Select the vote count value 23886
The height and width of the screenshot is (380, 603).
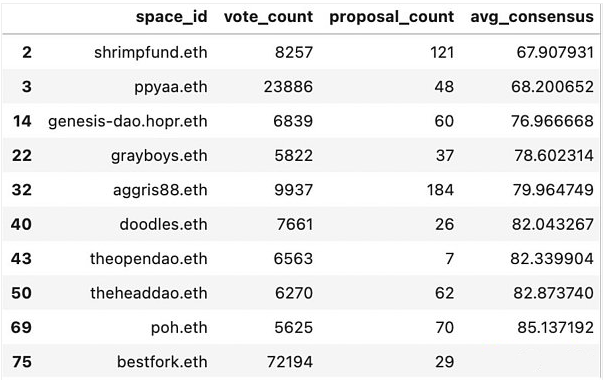288,87
